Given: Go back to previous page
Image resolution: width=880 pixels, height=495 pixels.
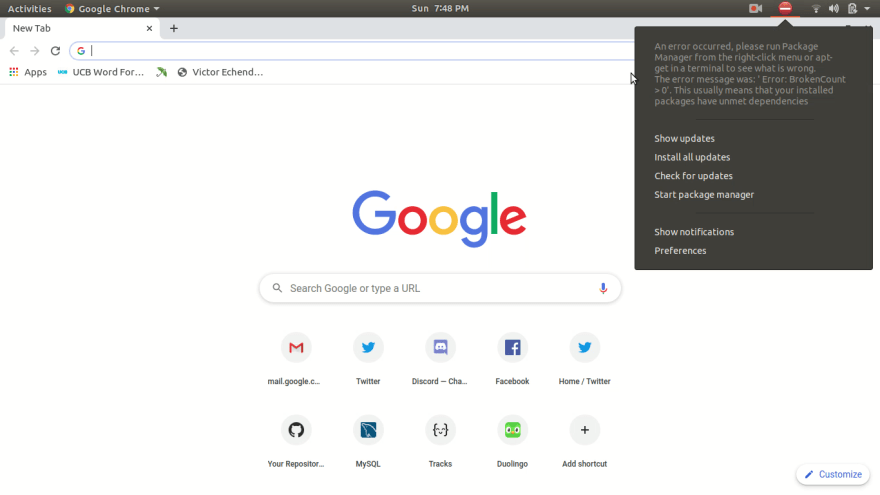Looking at the screenshot, I should pos(14,51).
